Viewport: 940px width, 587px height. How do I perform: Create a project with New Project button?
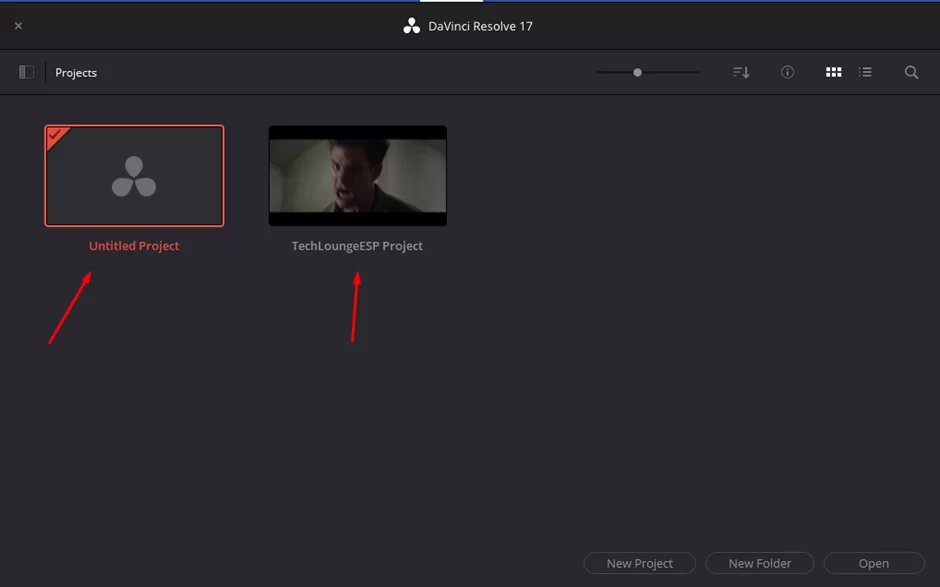point(640,563)
